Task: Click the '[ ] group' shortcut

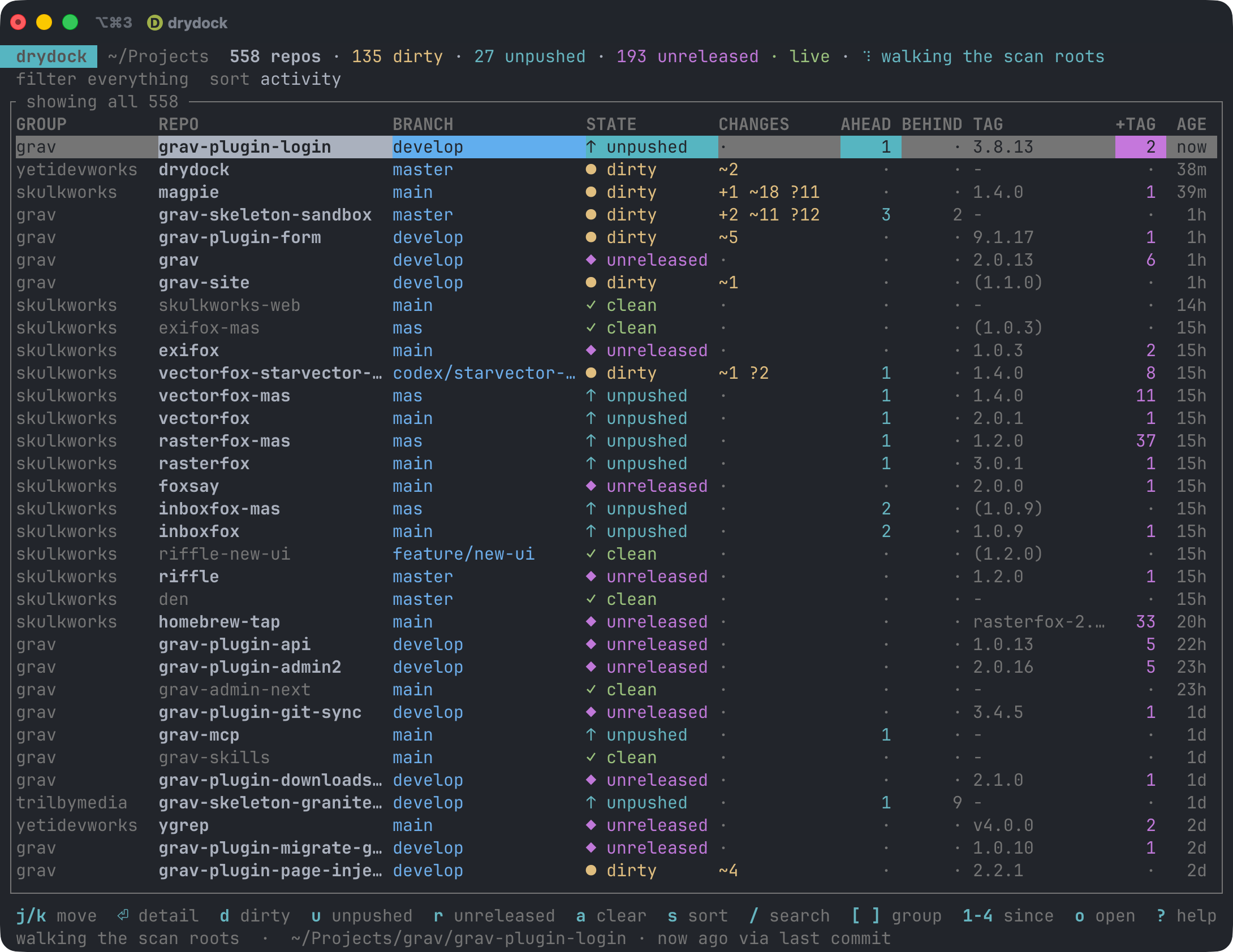Action: click(x=896, y=916)
